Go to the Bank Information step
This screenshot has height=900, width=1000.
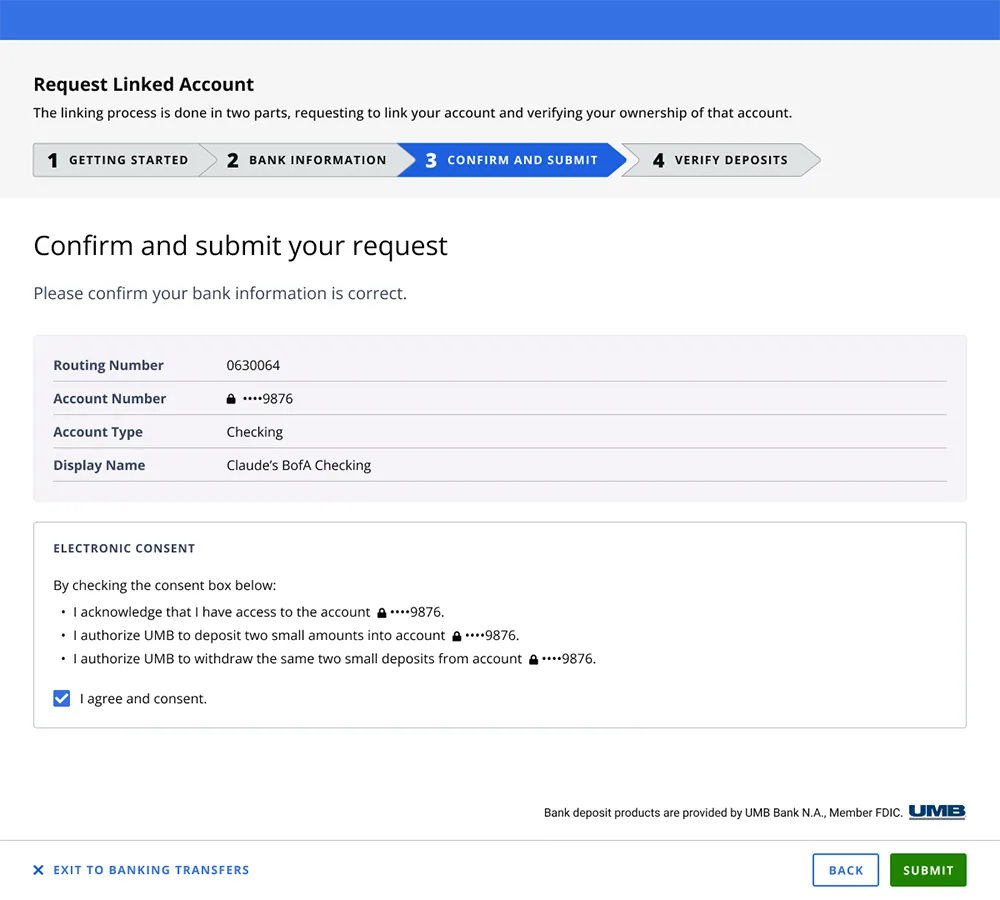coord(307,160)
